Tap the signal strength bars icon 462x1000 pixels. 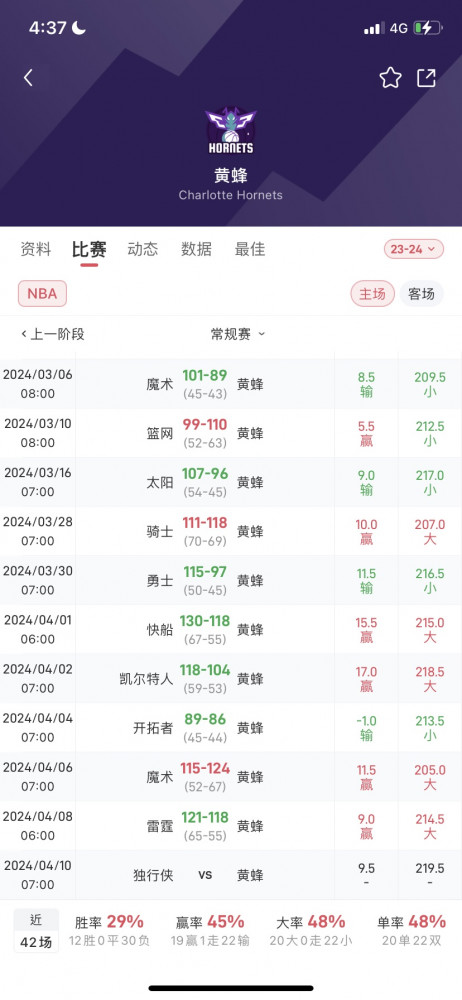374,28
